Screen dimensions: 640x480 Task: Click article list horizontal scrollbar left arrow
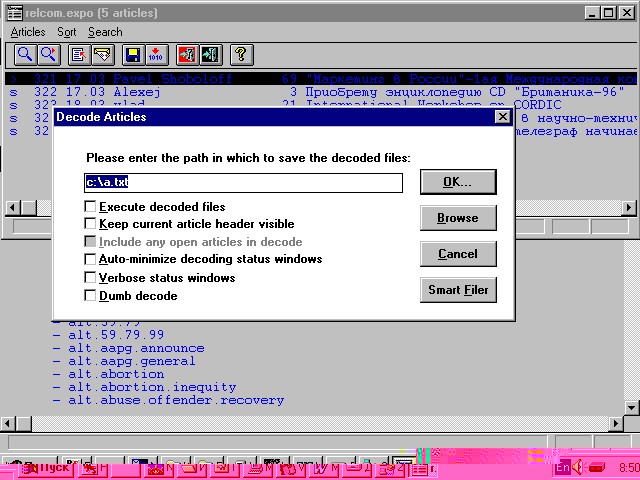click(x=13, y=207)
